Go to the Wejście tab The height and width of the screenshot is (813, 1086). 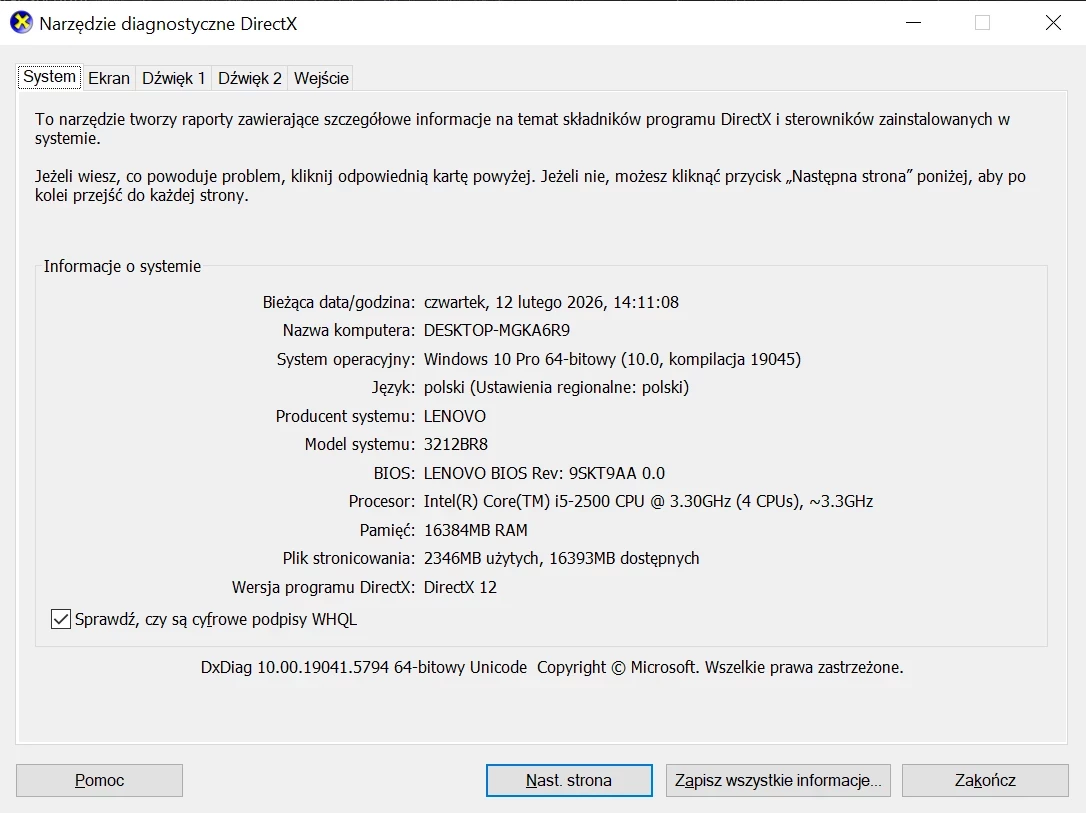[321, 78]
